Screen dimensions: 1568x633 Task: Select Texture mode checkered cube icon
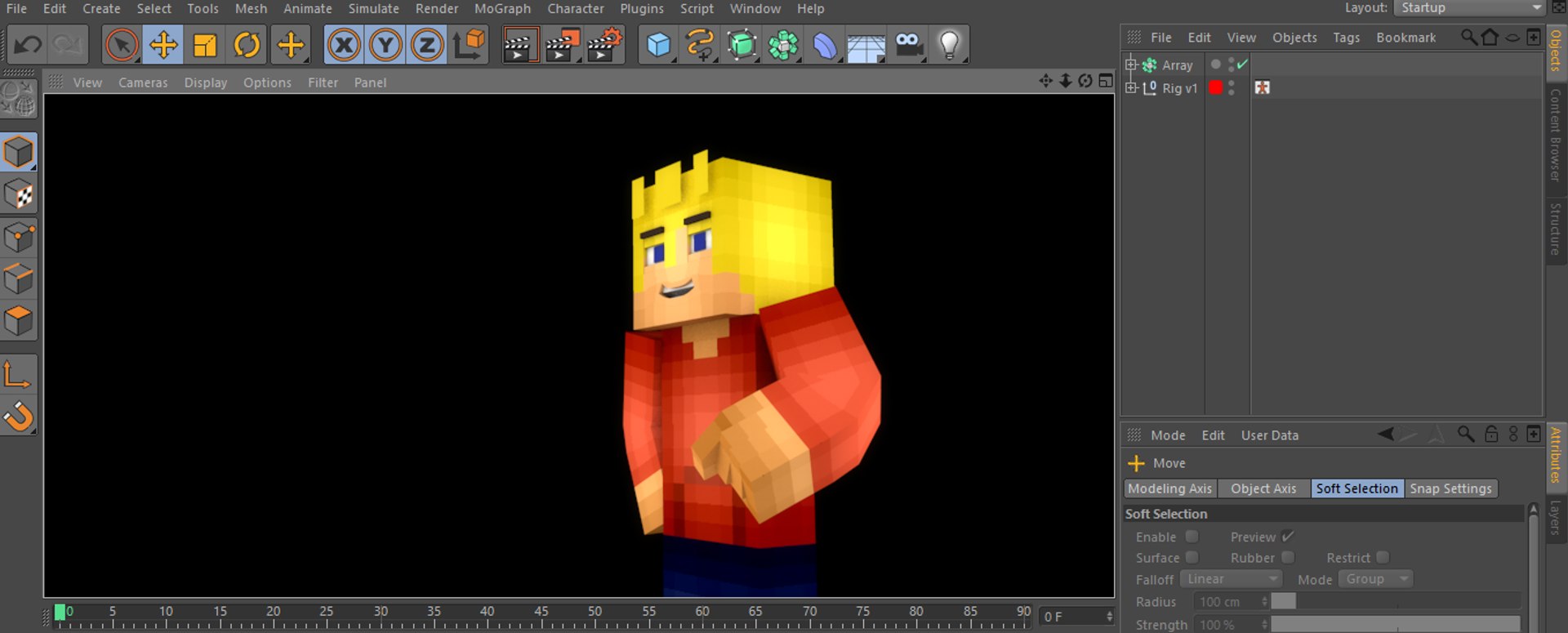[x=18, y=194]
